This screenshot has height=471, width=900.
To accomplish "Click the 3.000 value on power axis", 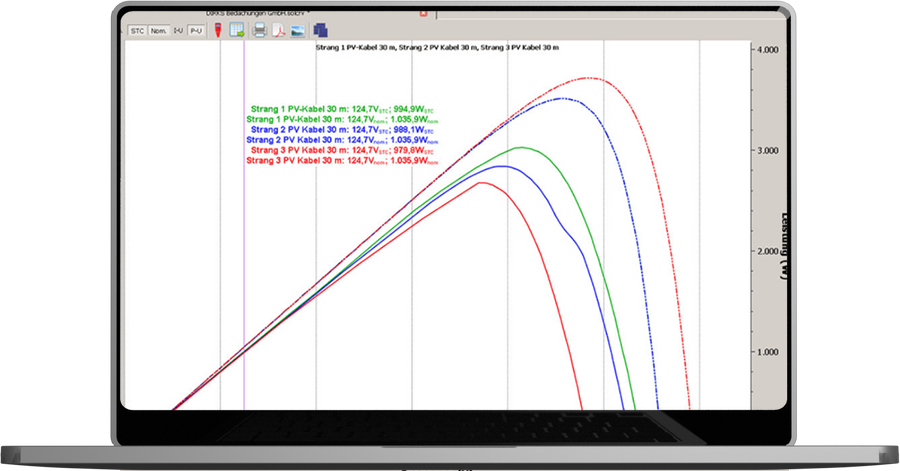I will coord(767,150).
